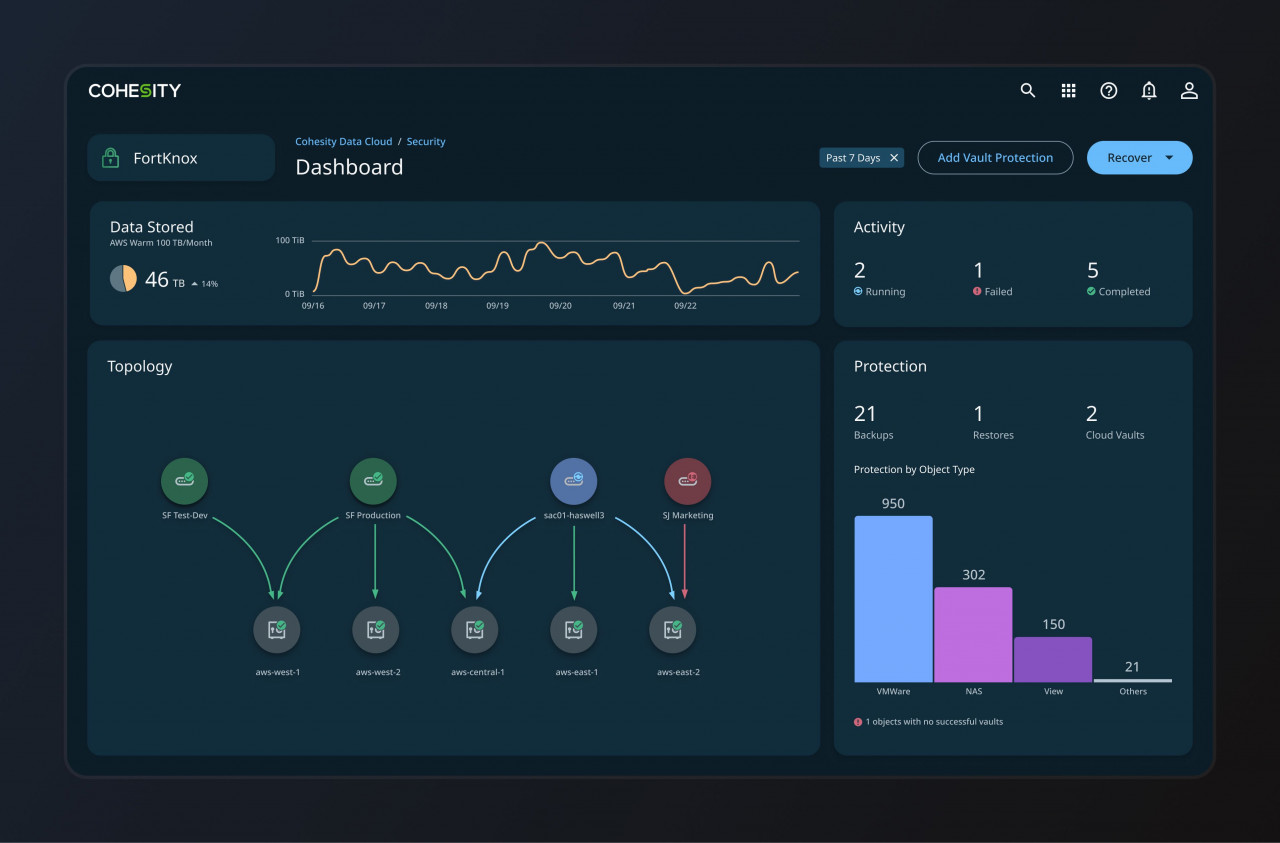Click the Failed status icon

(x=977, y=291)
